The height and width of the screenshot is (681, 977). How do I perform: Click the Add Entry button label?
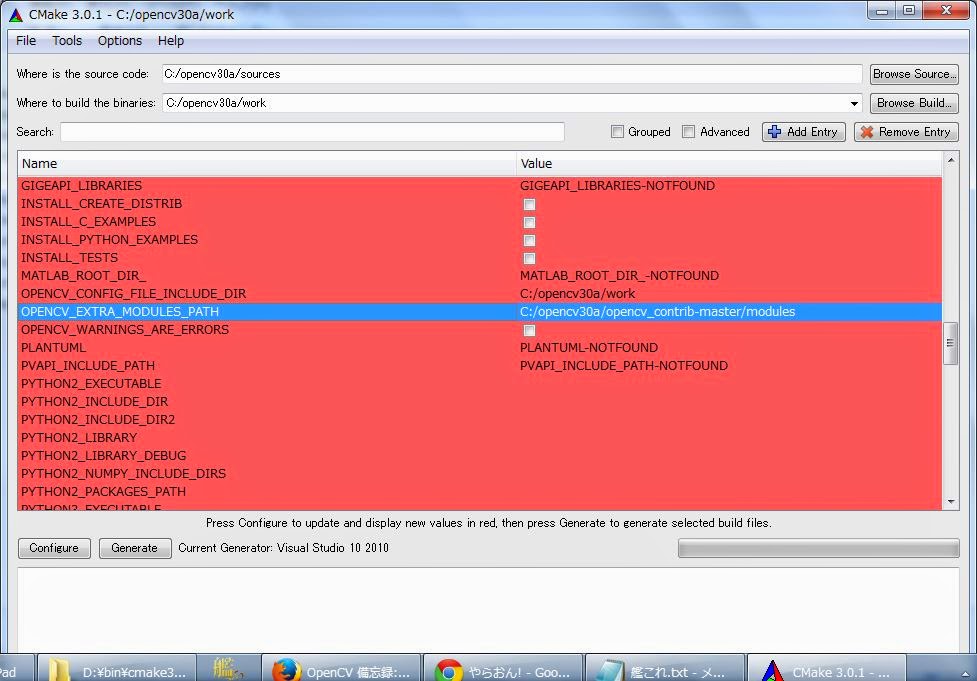click(812, 131)
